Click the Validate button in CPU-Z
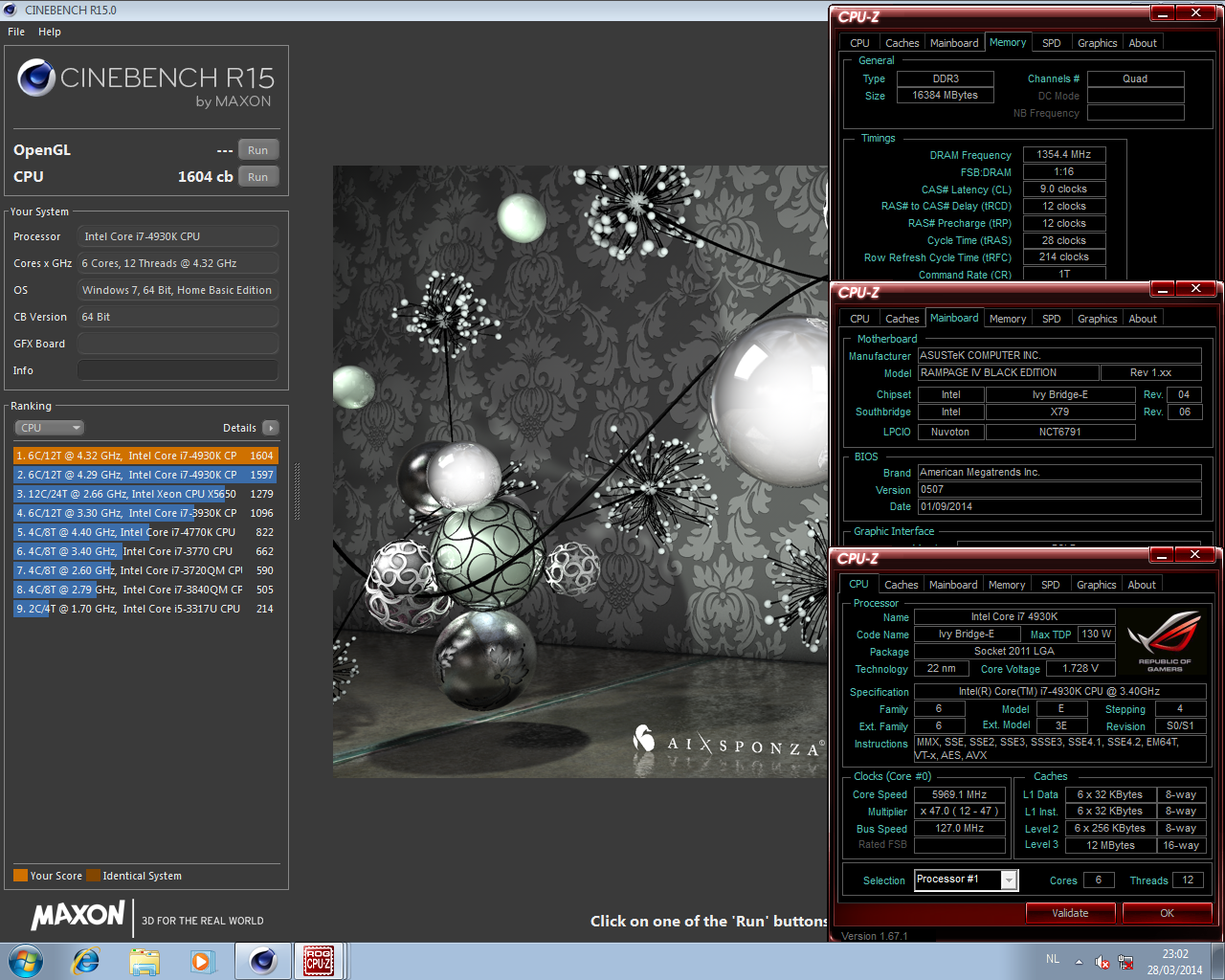1225x980 pixels. coord(1070,913)
